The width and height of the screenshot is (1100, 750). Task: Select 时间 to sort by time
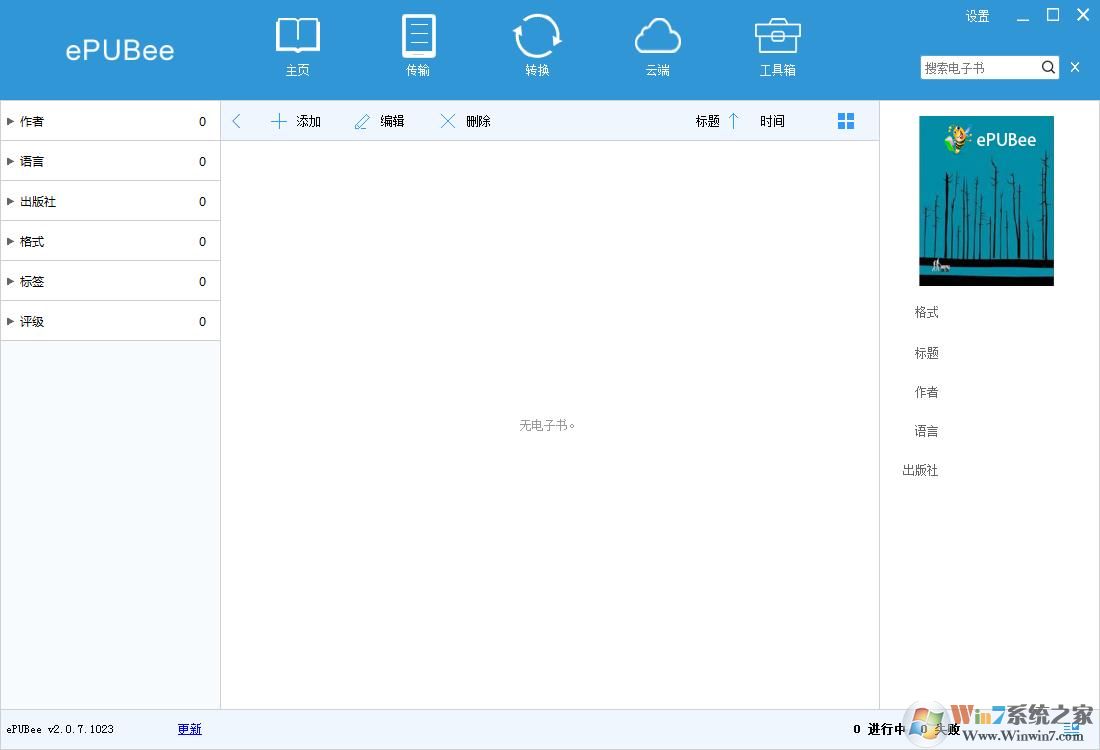pyautogui.click(x=772, y=120)
